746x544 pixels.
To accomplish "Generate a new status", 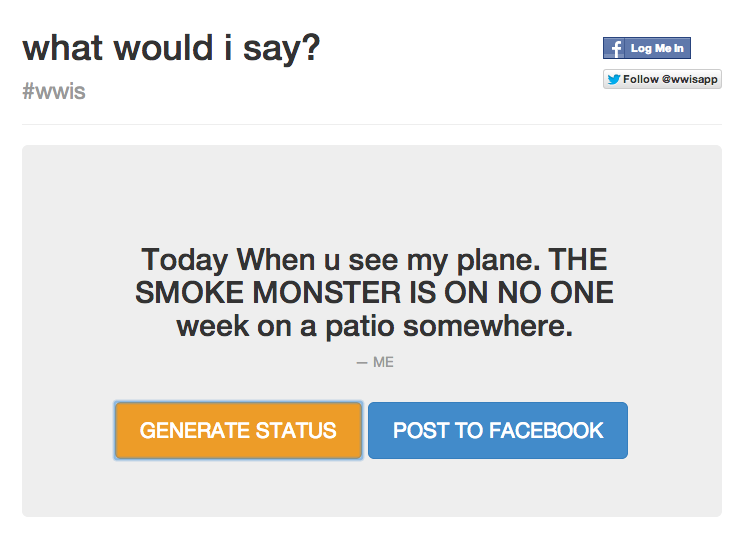I will [x=238, y=431].
